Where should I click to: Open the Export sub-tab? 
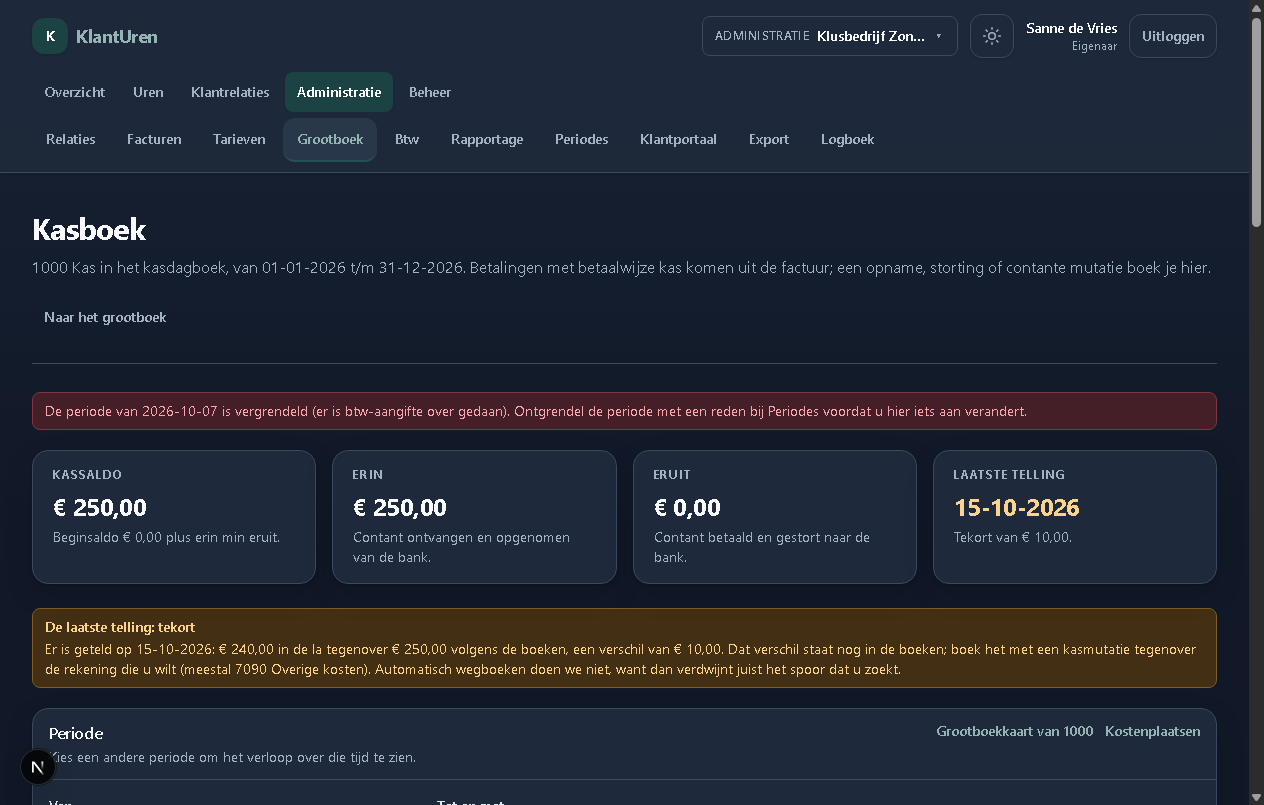[x=769, y=140]
